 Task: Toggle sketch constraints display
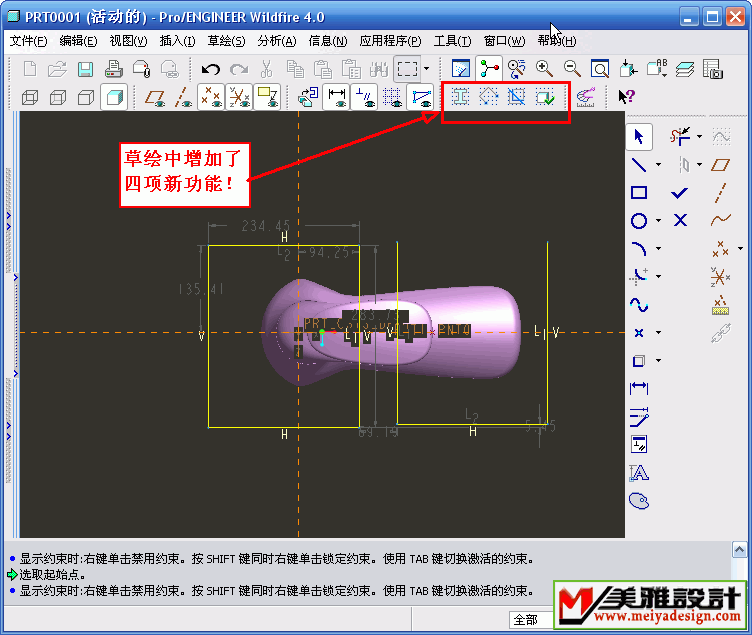tap(364, 97)
